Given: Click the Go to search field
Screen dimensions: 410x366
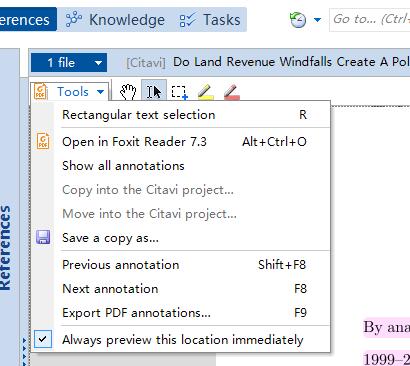Looking at the screenshot, I should 370,20.
